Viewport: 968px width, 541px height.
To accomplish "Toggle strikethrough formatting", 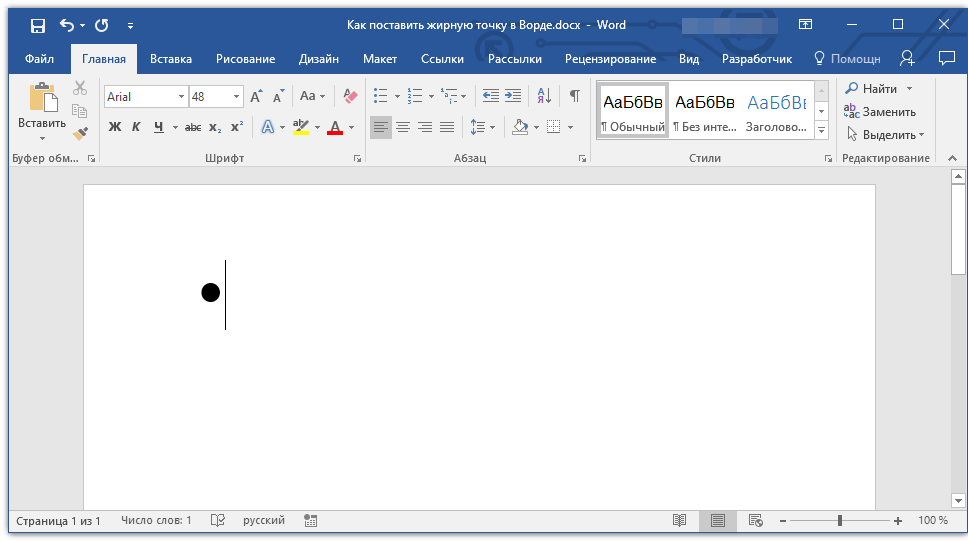I will point(193,127).
